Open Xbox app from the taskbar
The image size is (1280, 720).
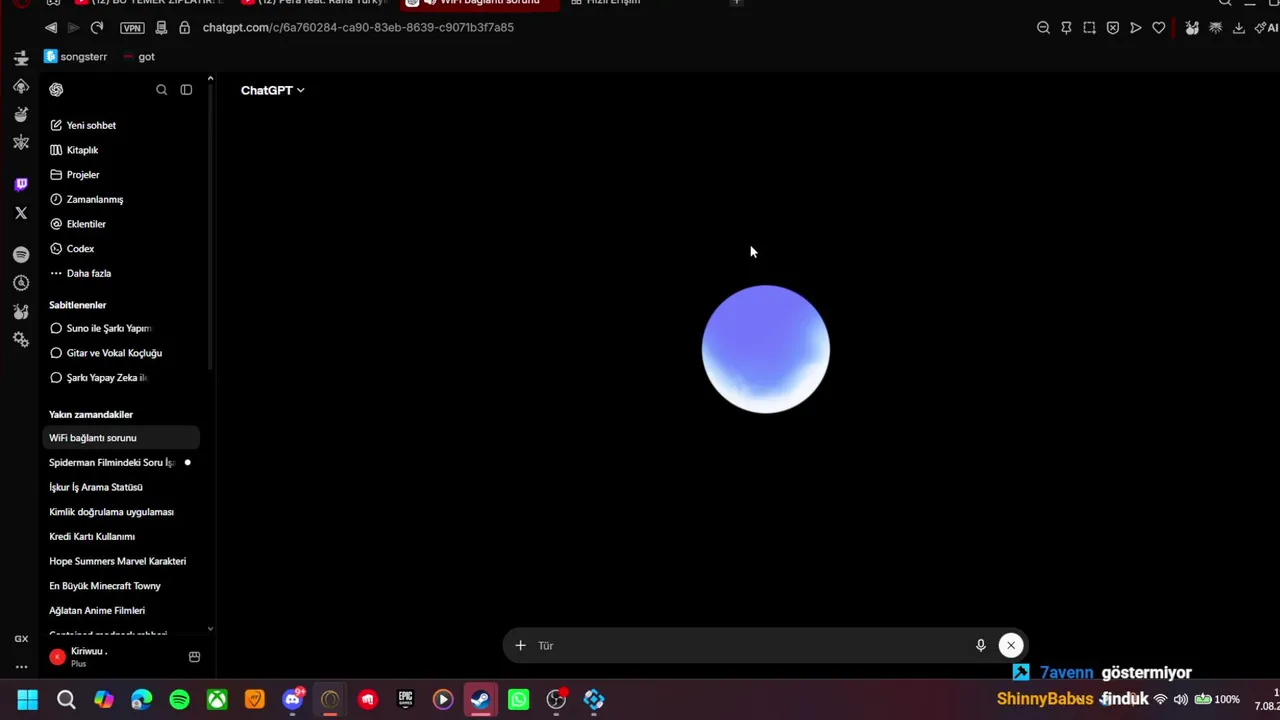click(217, 700)
